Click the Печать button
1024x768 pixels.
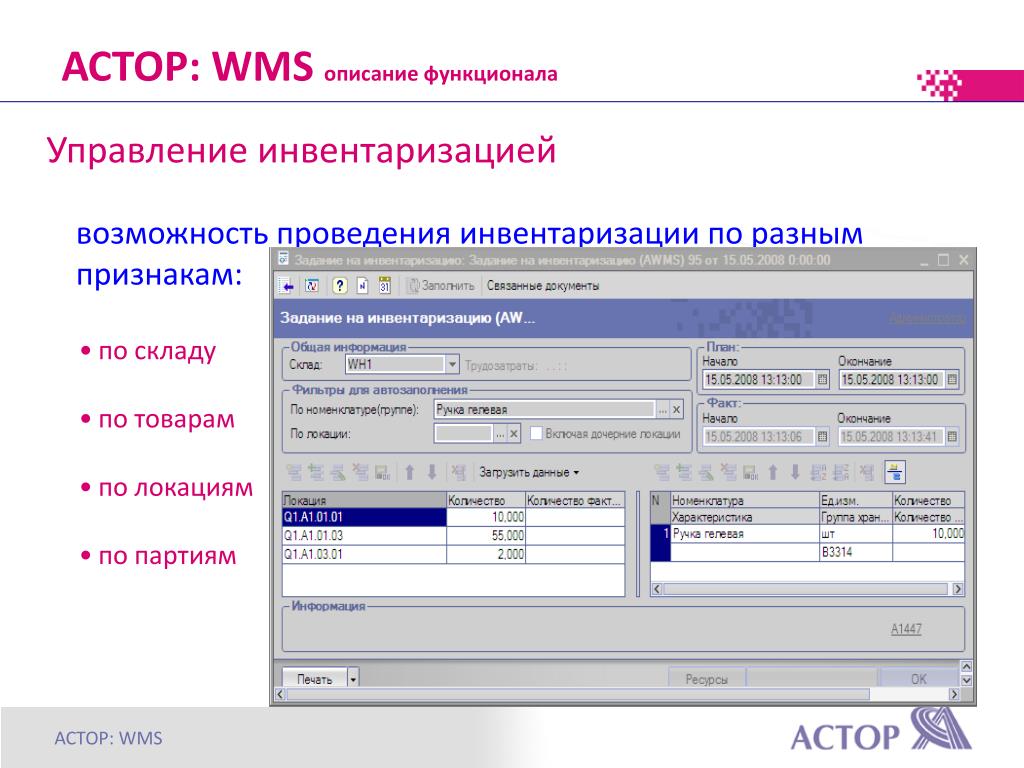click(315, 679)
